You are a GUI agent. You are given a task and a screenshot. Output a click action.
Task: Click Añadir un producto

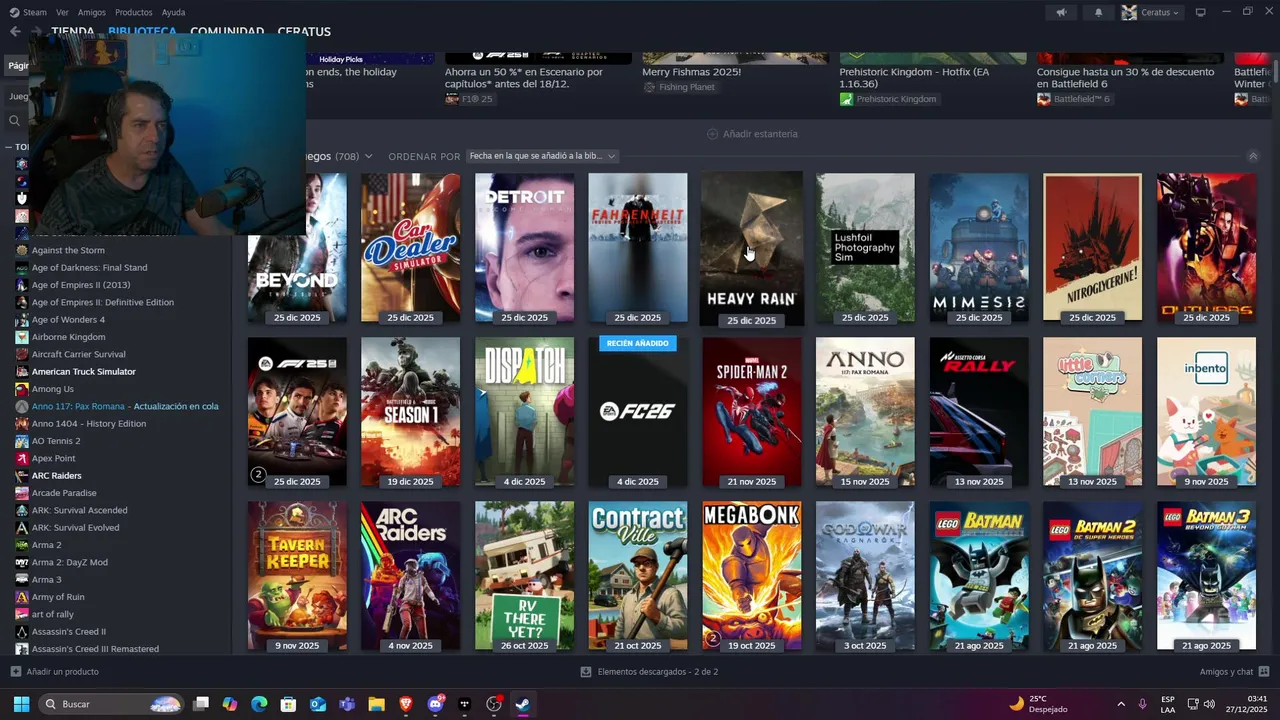point(54,672)
